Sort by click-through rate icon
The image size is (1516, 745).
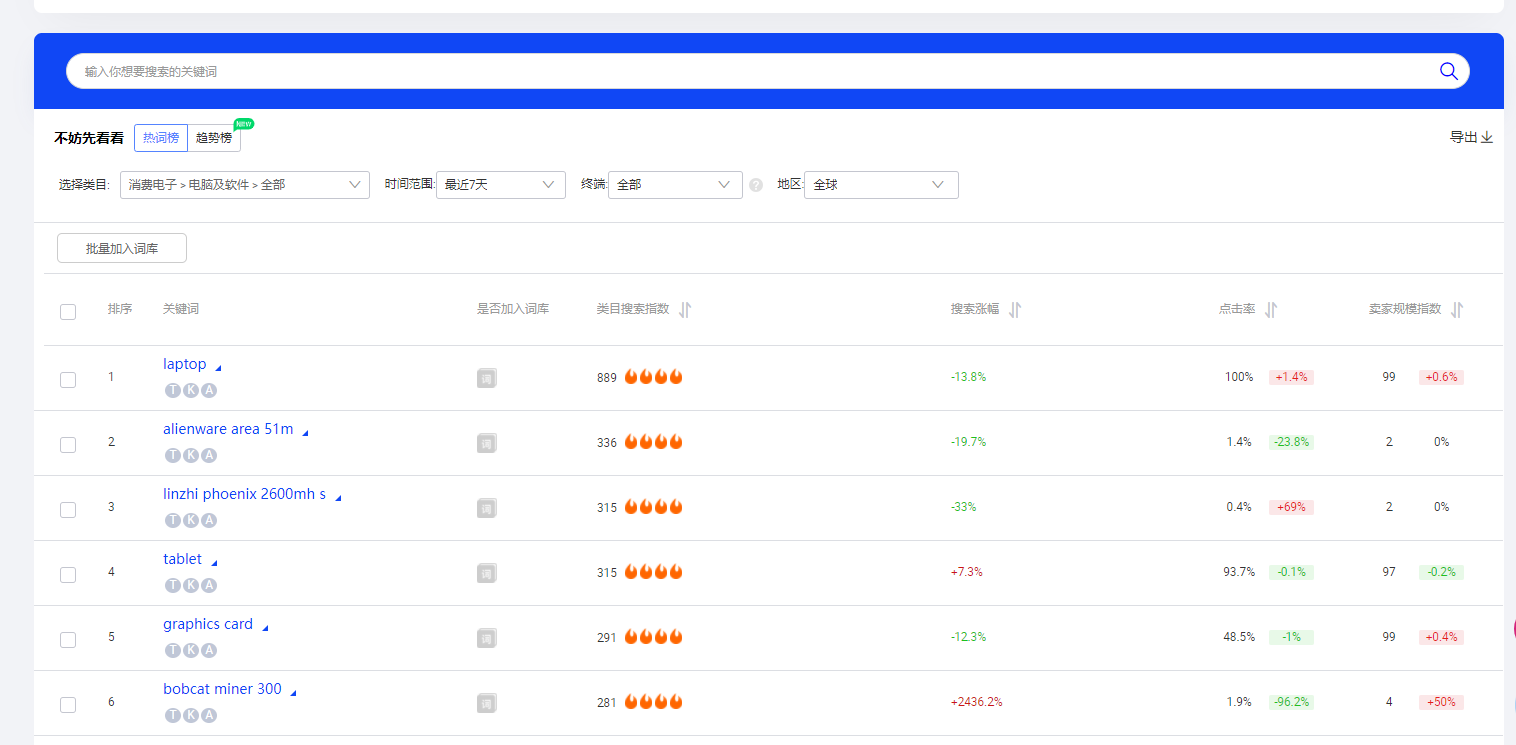(x=1271, y=310)
